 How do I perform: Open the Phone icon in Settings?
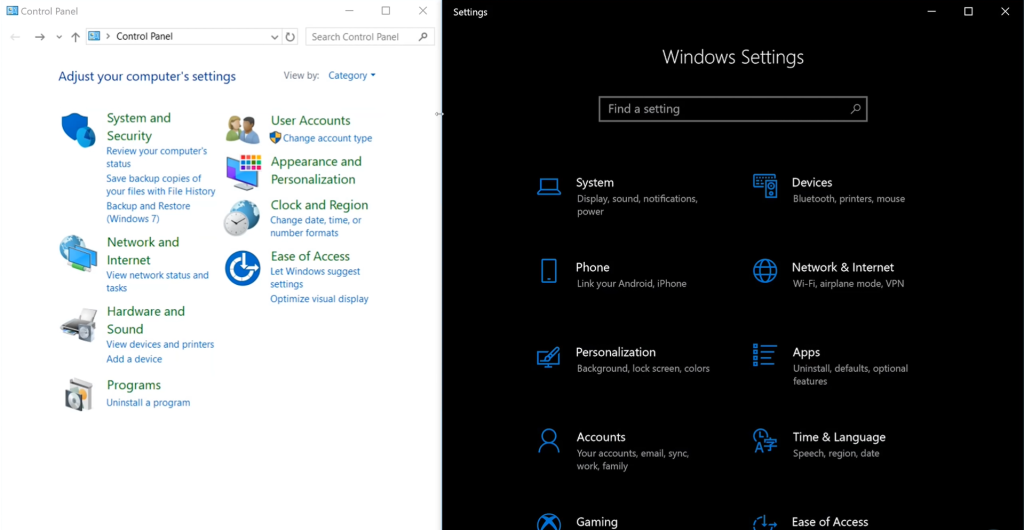coord(549,270)
